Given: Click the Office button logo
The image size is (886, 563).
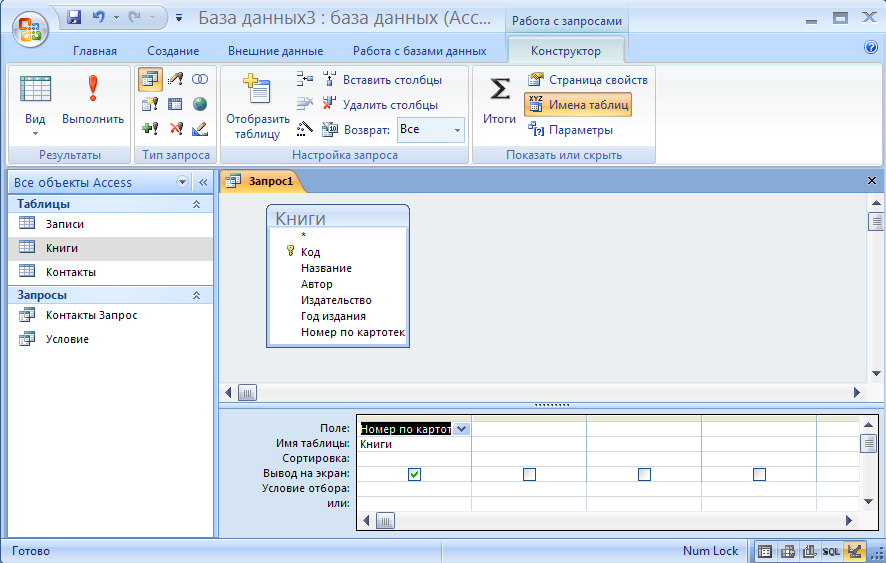Looking at the screenshot, I should coord(30,28).
